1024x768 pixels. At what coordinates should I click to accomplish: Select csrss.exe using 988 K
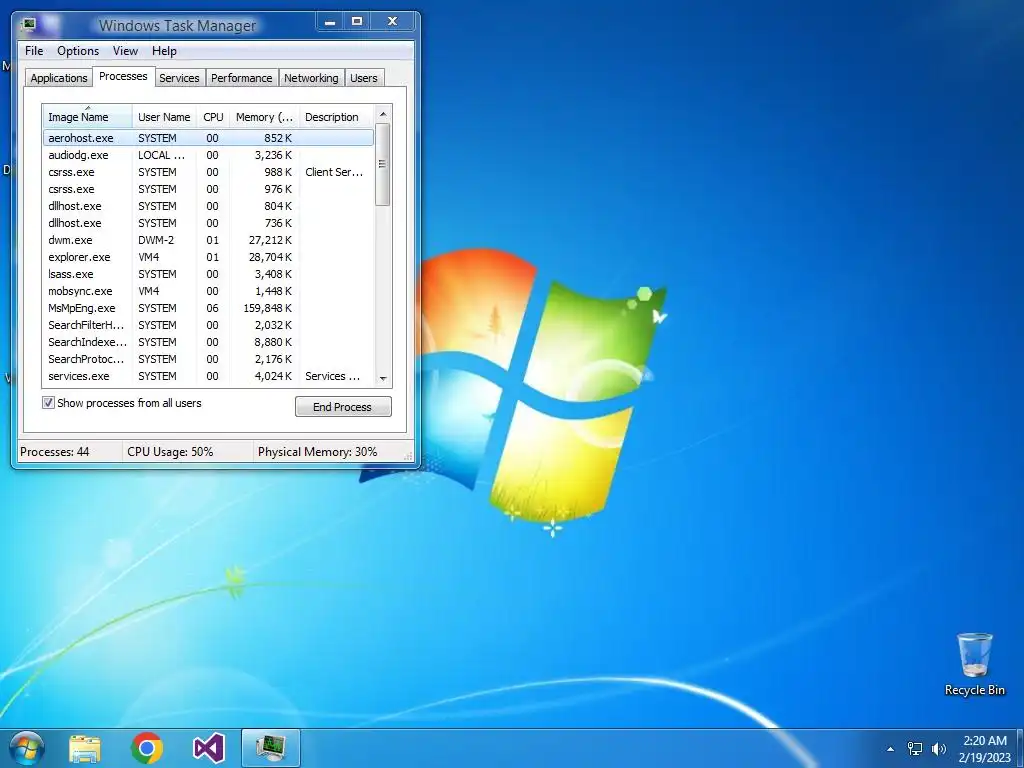tap(208, 172)
